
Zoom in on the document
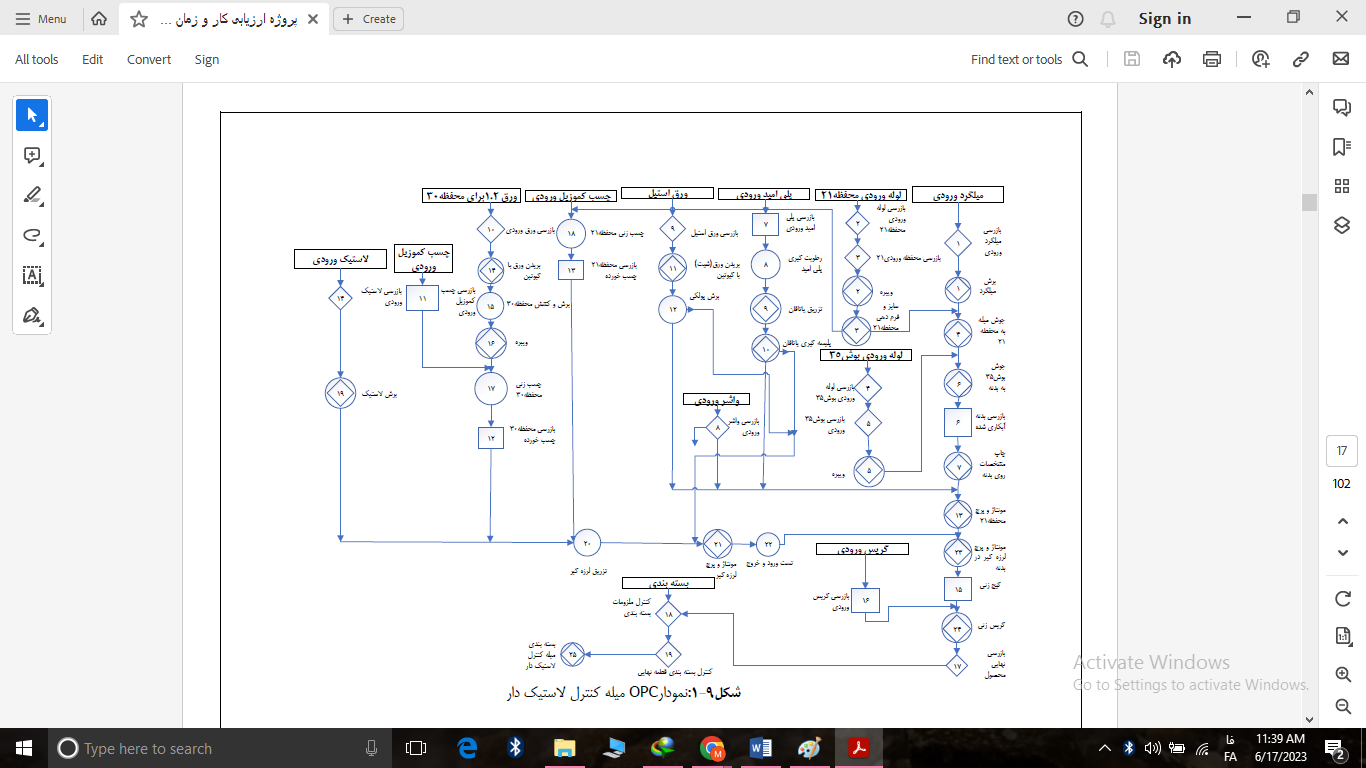tap(1343, 675)
